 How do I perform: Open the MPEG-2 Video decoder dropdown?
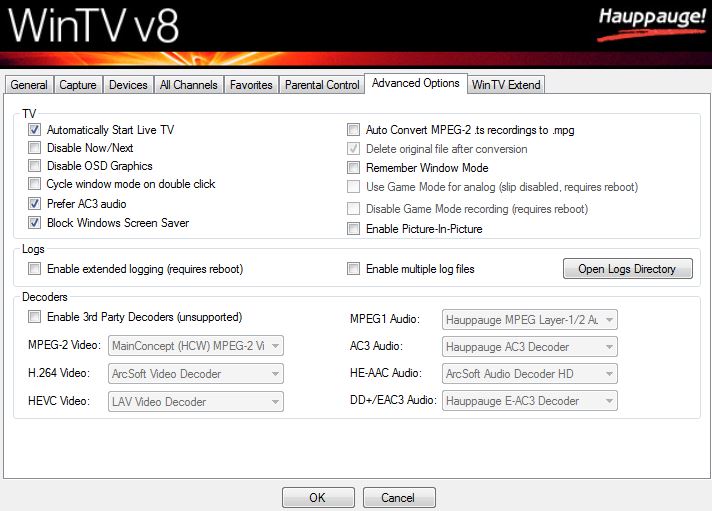pyautogui.click(x=196, y=346)
